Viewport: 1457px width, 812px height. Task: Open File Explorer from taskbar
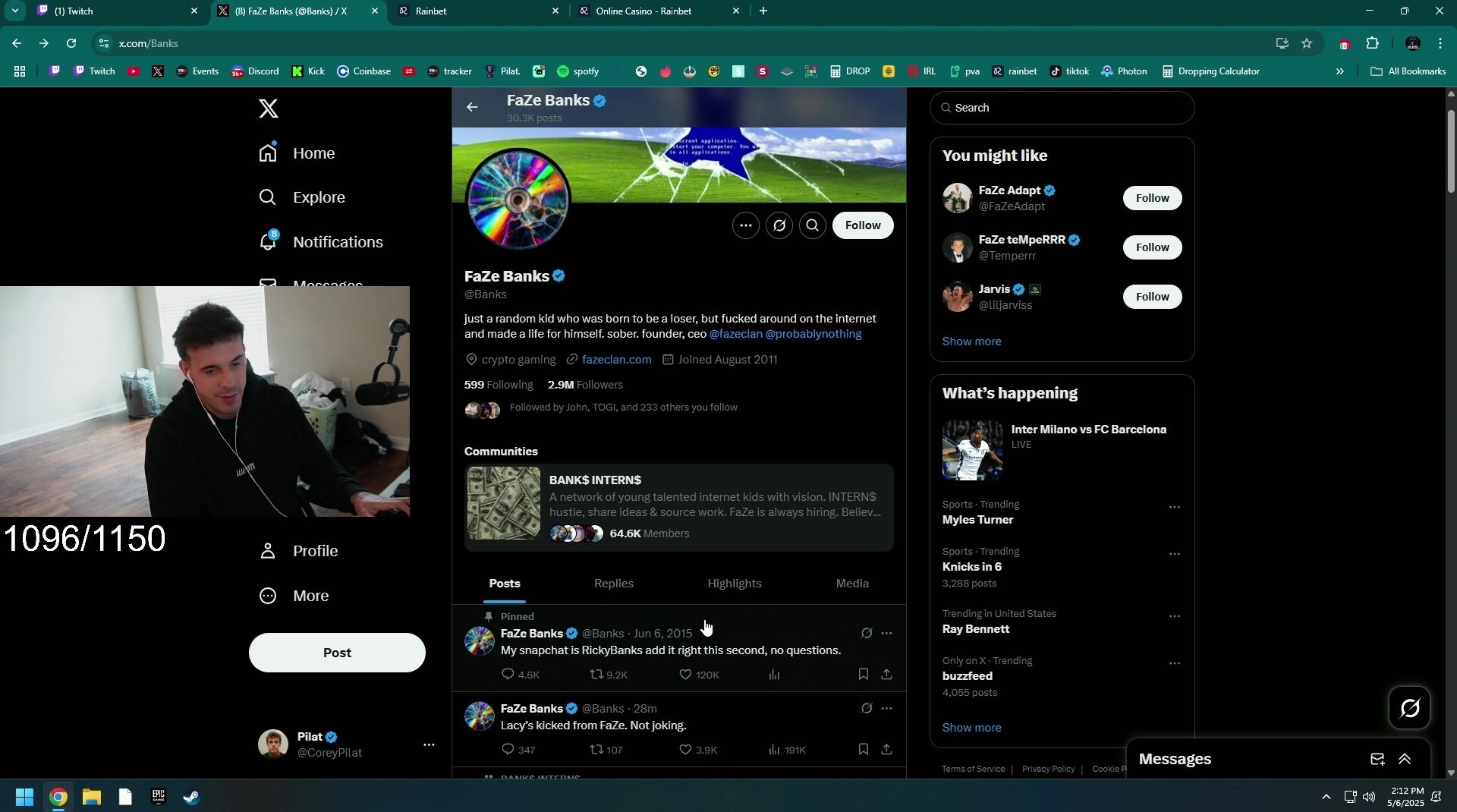point(92,797)
